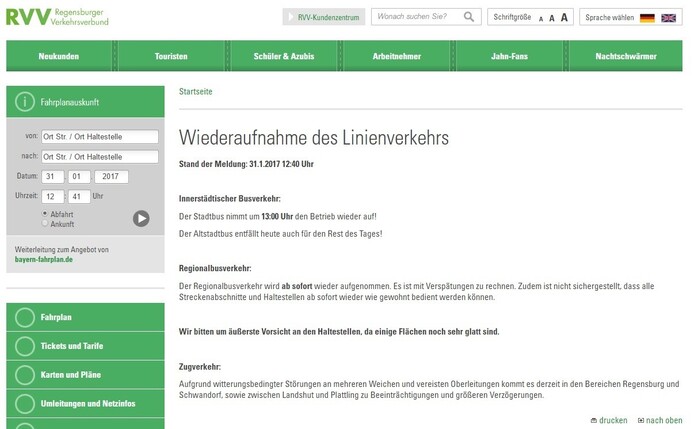Open the RVV-Kundenzentrum button
This screenshot has width=698, height=429.
tap(323, 18)
